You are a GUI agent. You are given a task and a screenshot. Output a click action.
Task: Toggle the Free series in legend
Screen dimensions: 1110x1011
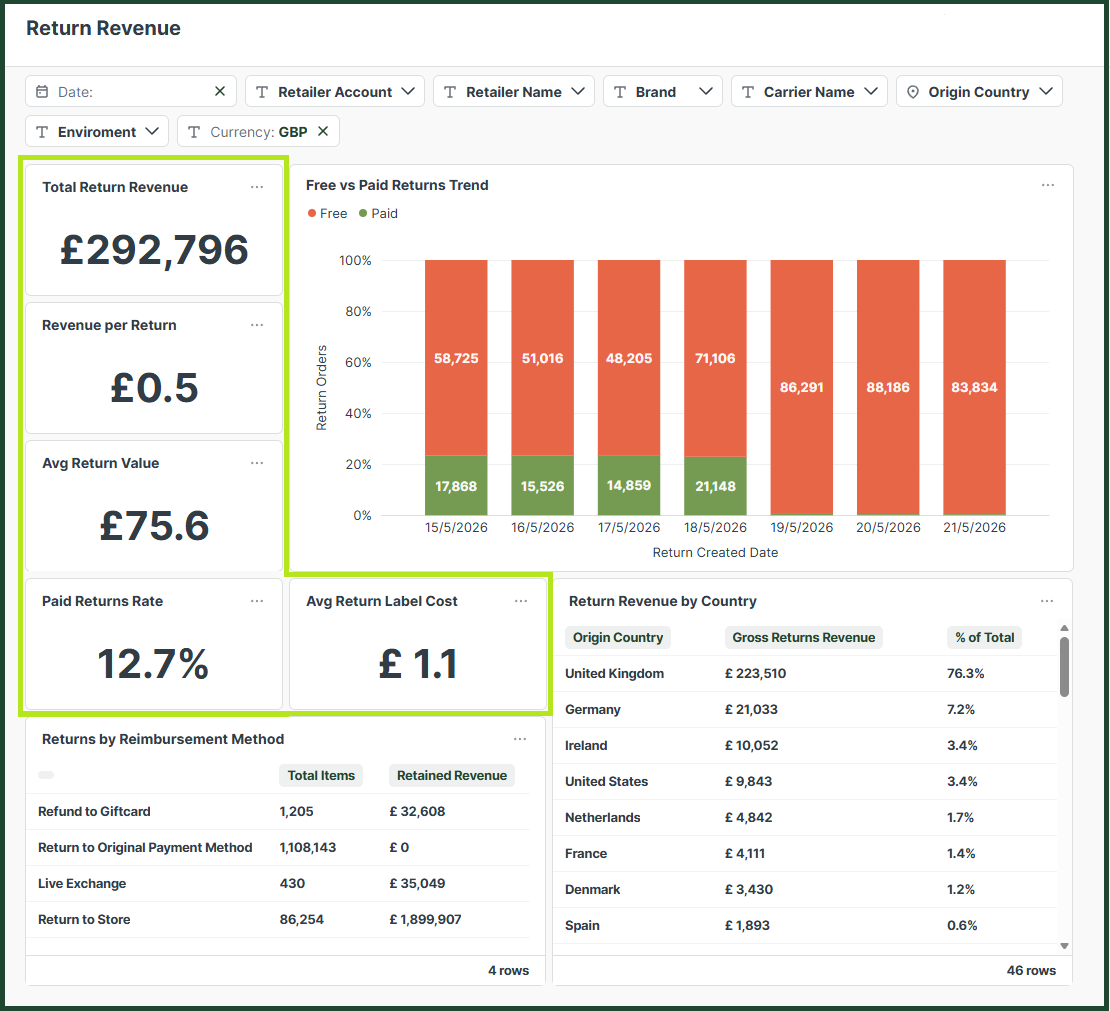tap(327, 213)
